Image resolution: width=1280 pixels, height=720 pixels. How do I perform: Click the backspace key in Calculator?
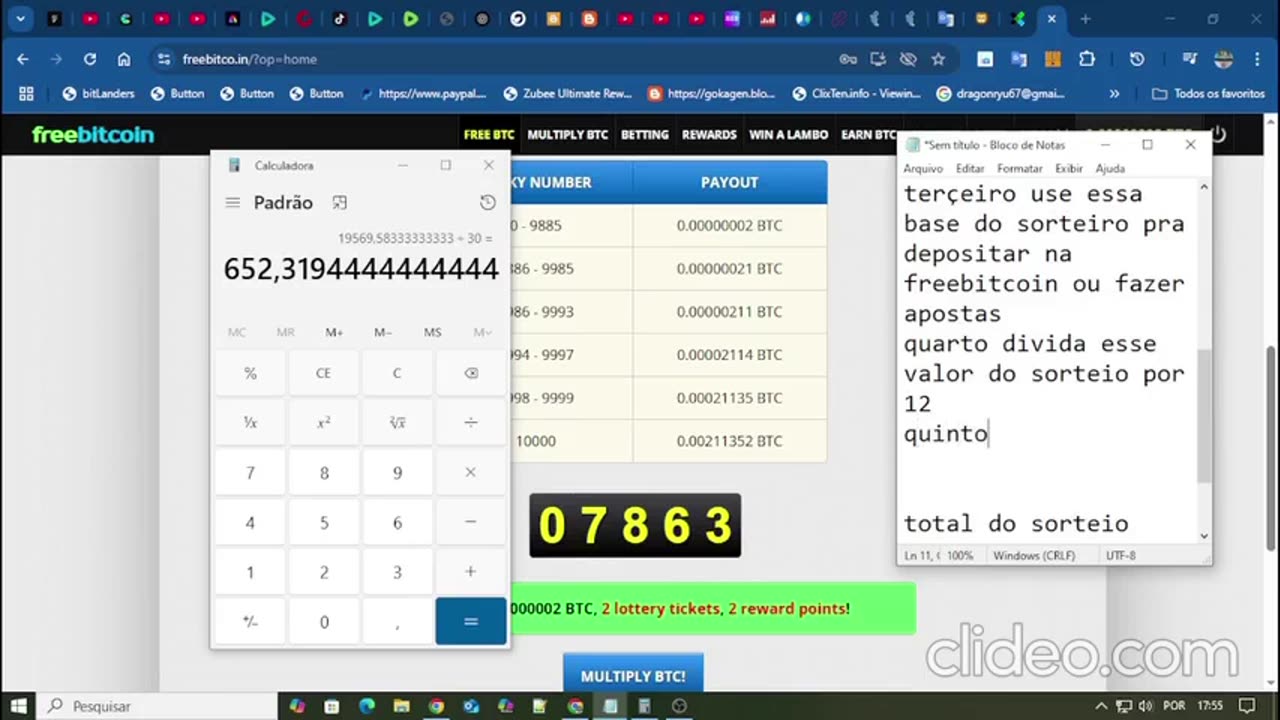(x=471, y=373)
